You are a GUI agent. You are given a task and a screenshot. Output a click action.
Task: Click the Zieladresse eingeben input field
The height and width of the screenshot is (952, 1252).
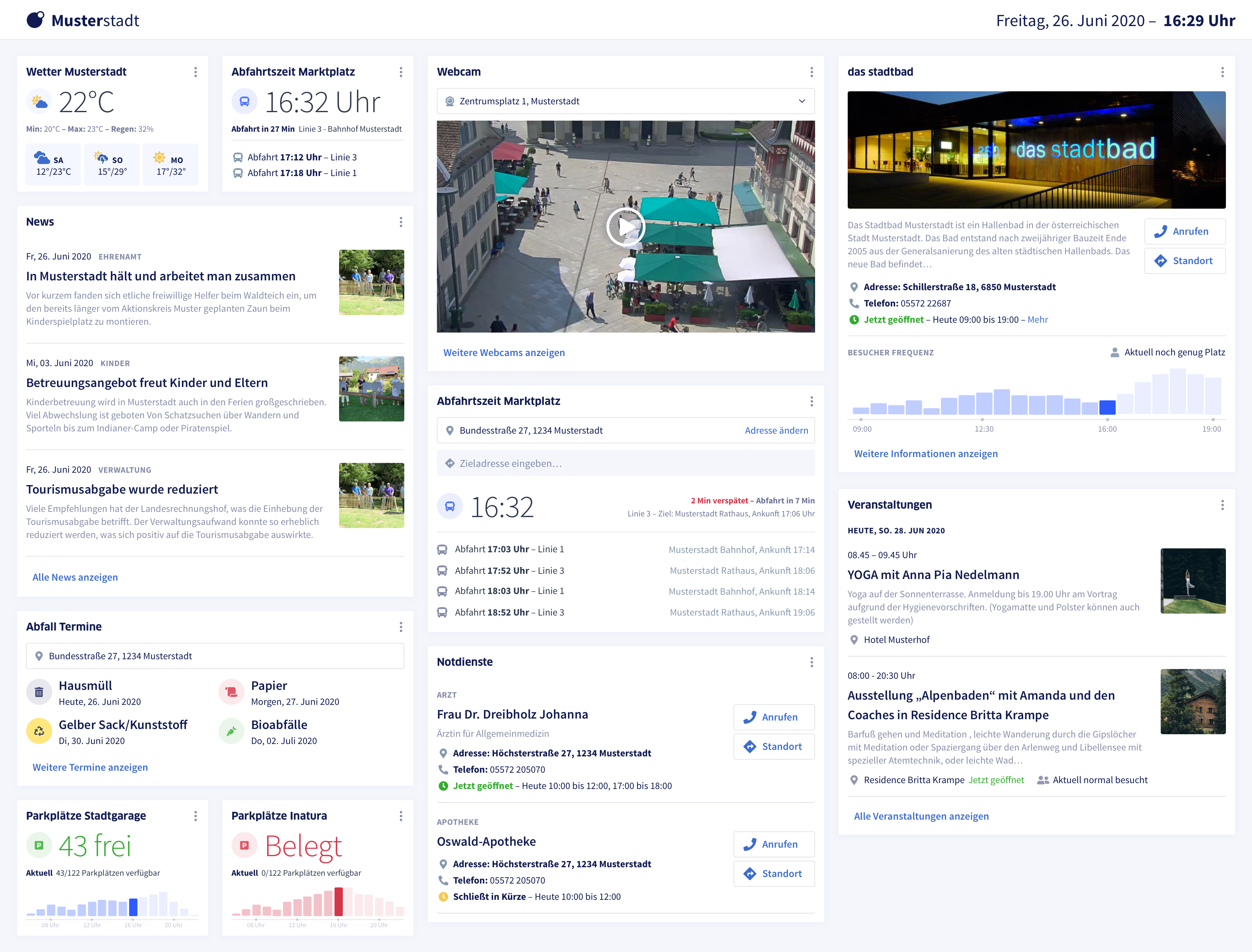625,464
